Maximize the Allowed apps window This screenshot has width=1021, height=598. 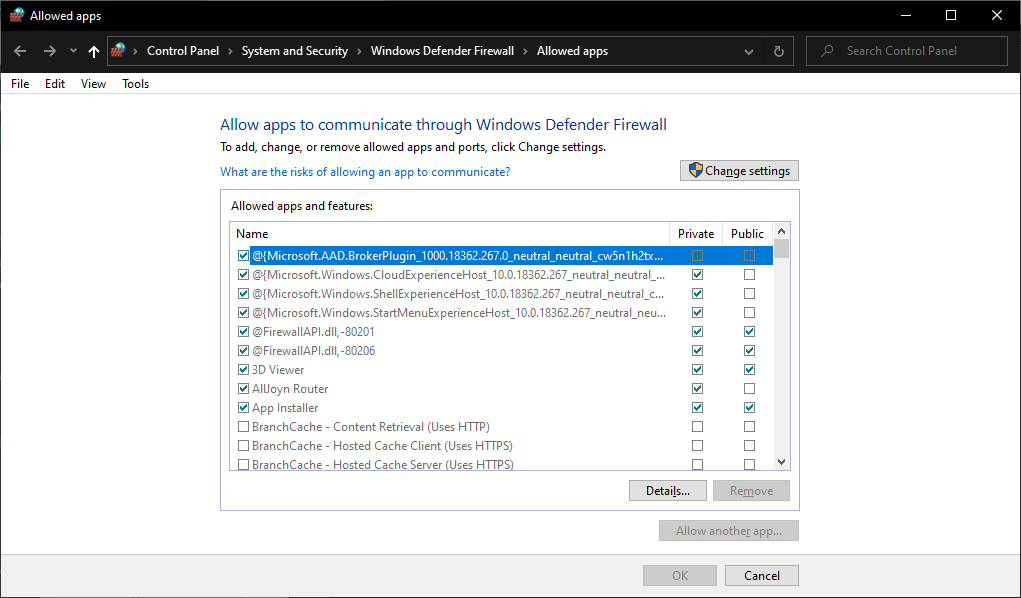[x=951, y=16]
